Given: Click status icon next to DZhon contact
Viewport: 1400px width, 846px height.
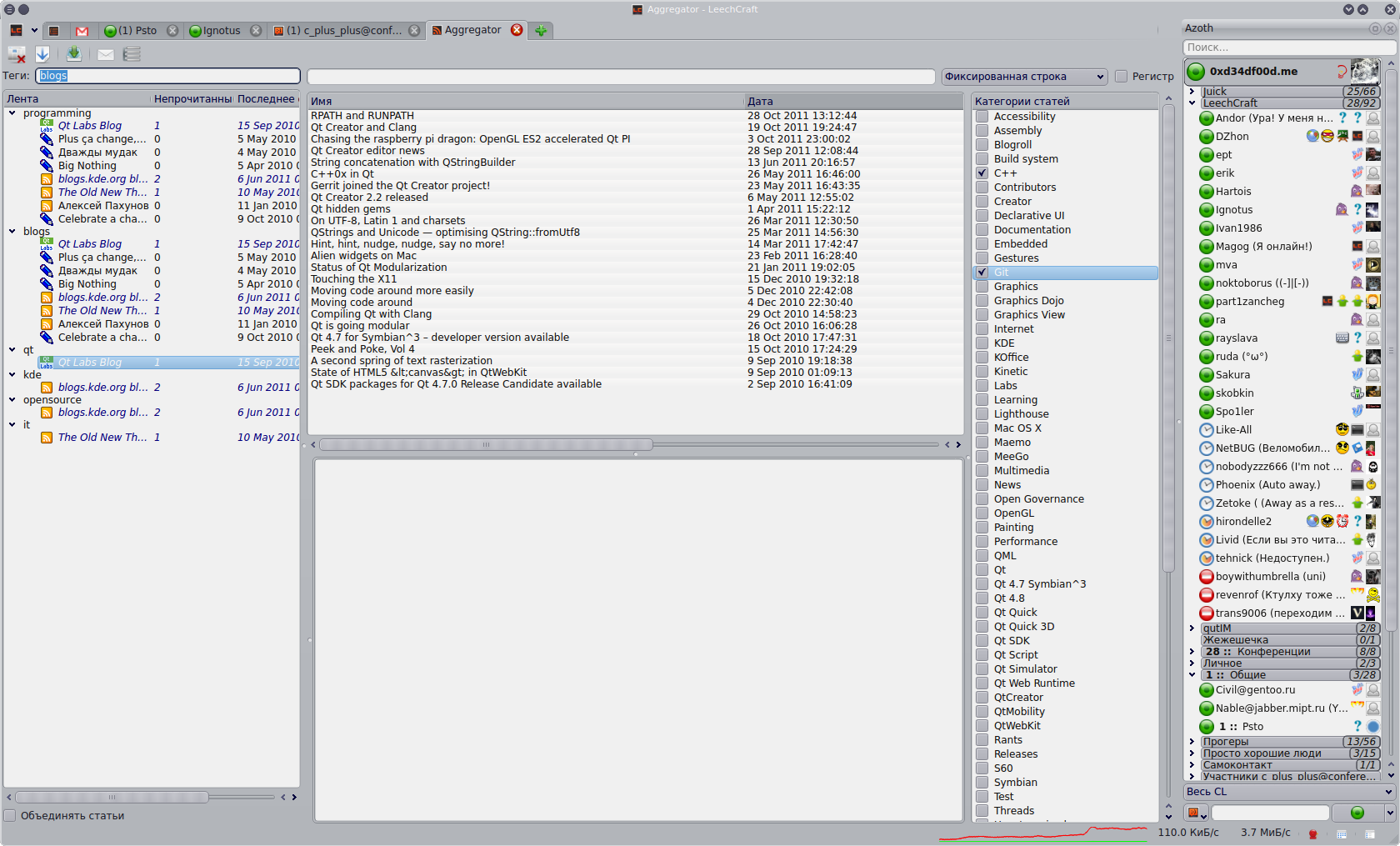Looking at the screenshot, I should [1206, 137].
